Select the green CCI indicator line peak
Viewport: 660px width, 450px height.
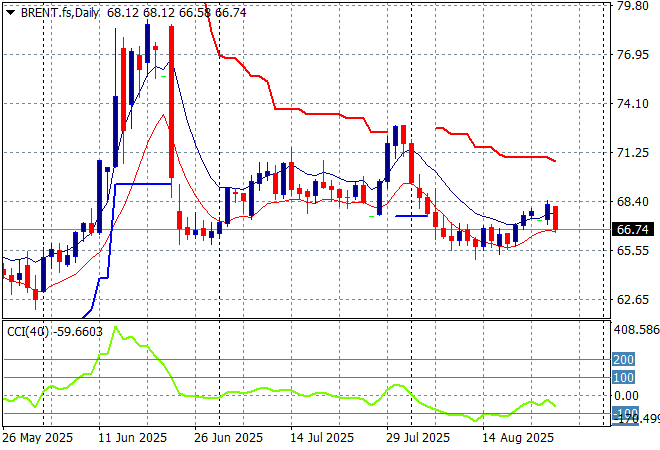point(115,328)
